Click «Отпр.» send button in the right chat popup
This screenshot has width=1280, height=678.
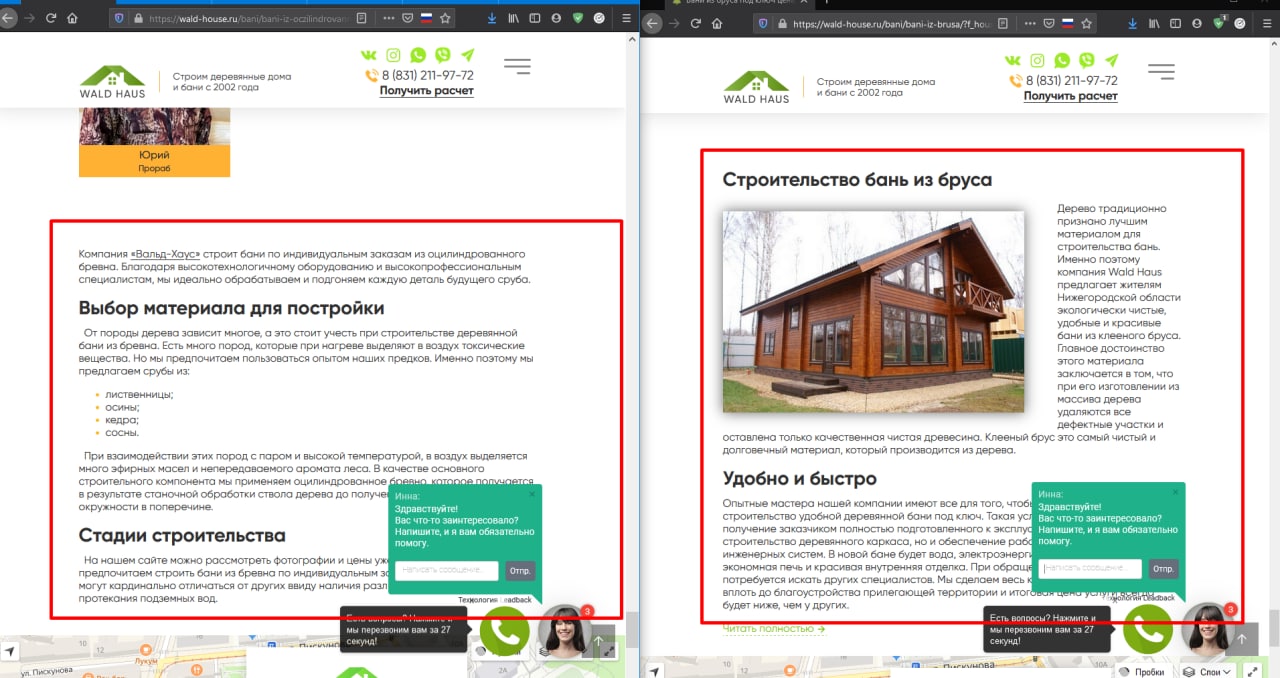point(1163,568)
